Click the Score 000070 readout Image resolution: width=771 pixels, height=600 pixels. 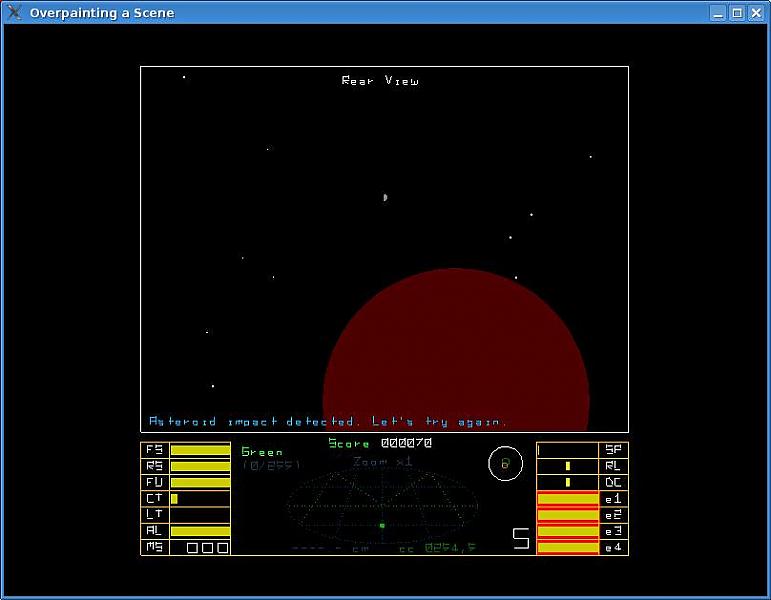380,443
